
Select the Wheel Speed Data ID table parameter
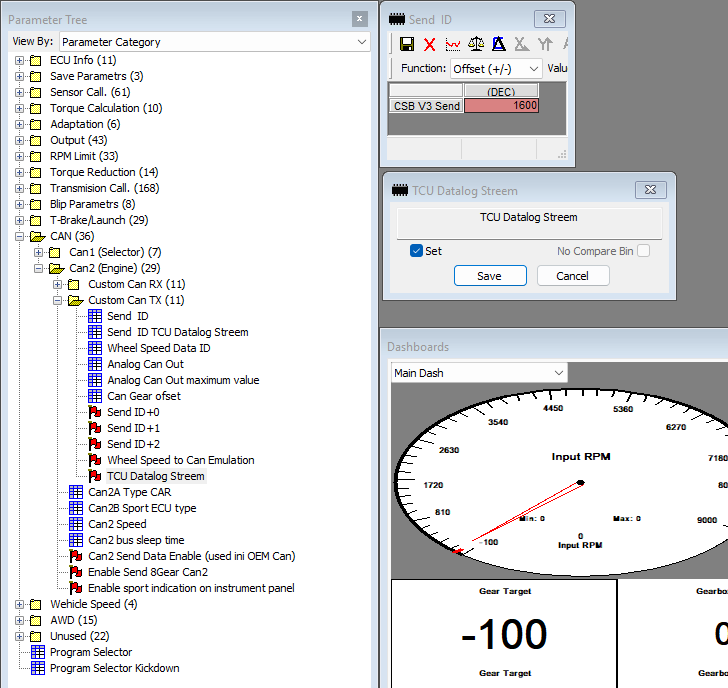click(158, 348)
